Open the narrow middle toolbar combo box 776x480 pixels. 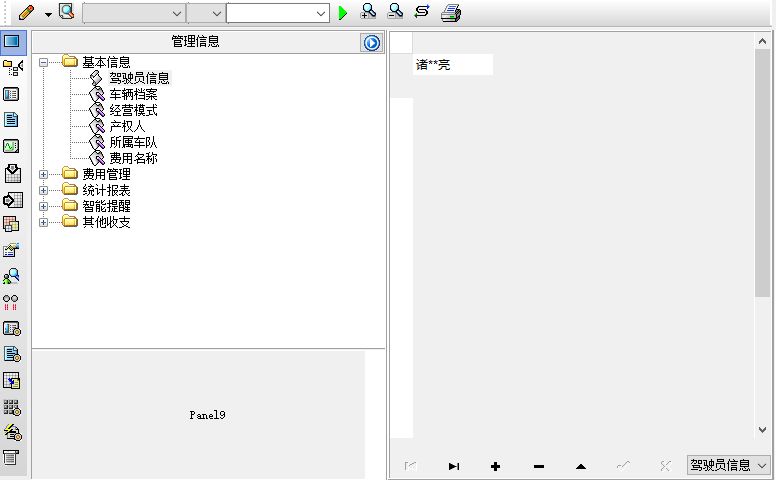(206, 13)
